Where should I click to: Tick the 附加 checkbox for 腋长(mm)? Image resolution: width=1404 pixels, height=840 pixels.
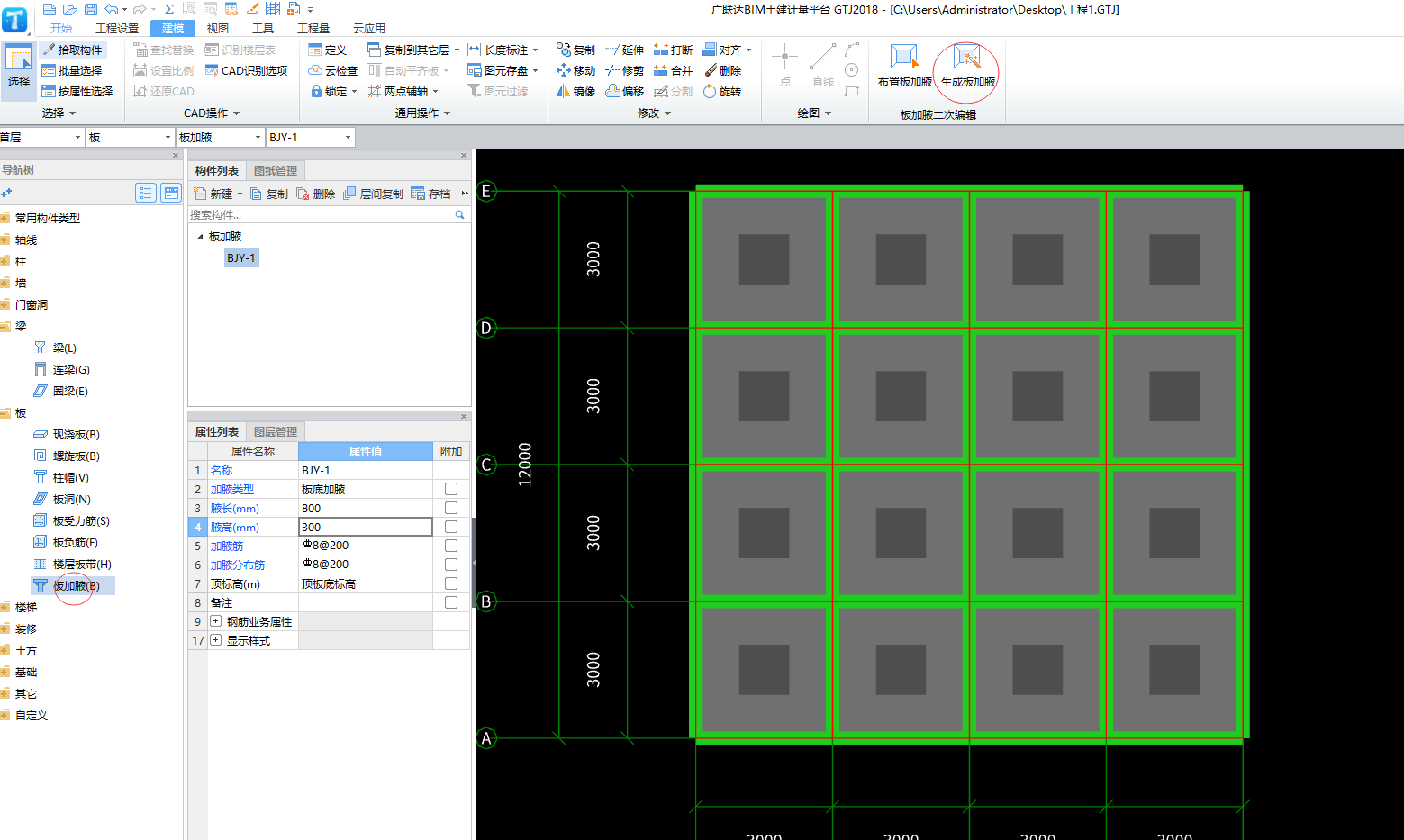tap(451, 508)
